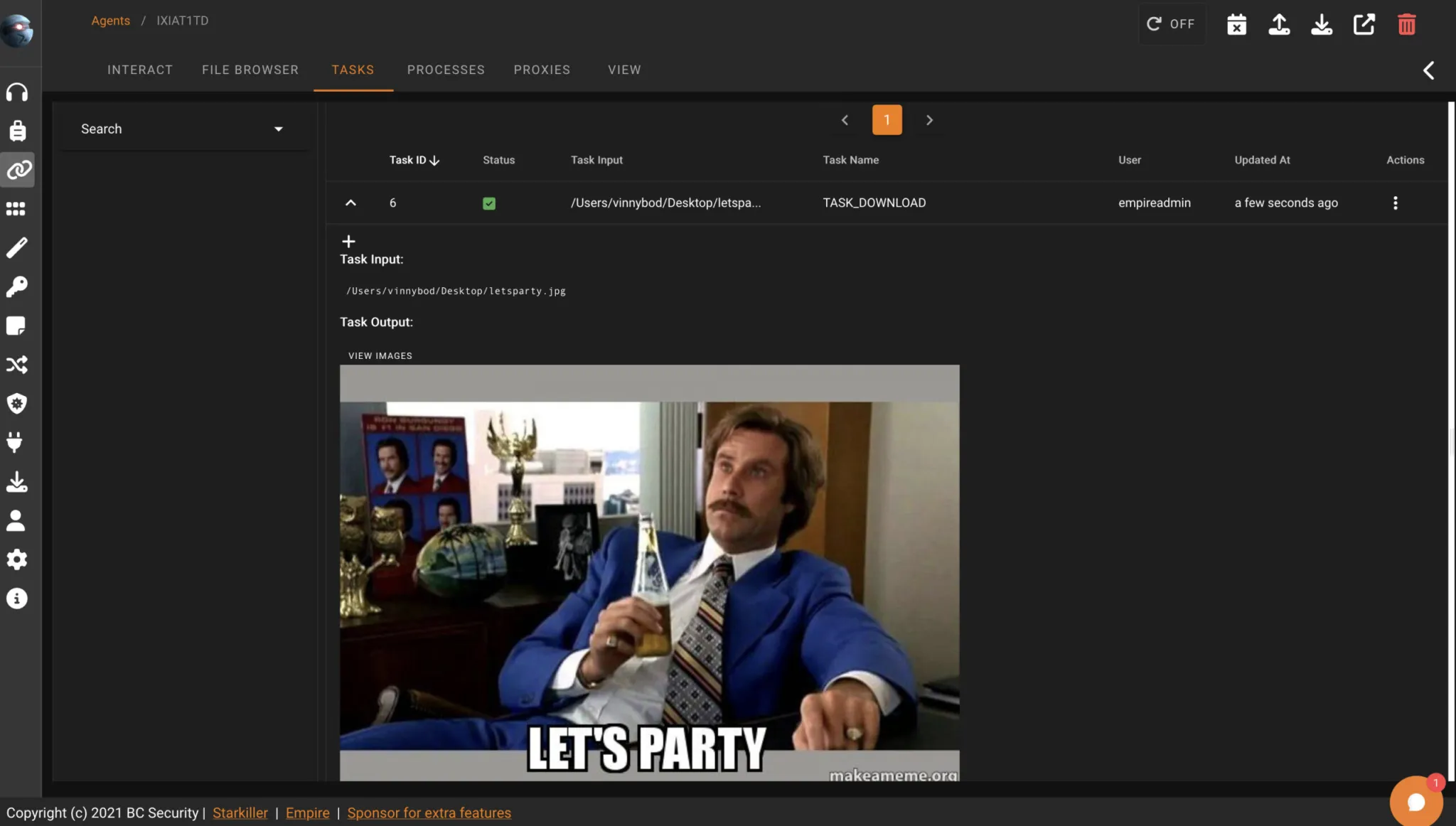Open the Users person icon in sidebar
This screenshot has height=826, width=1456.
(16, 520)
